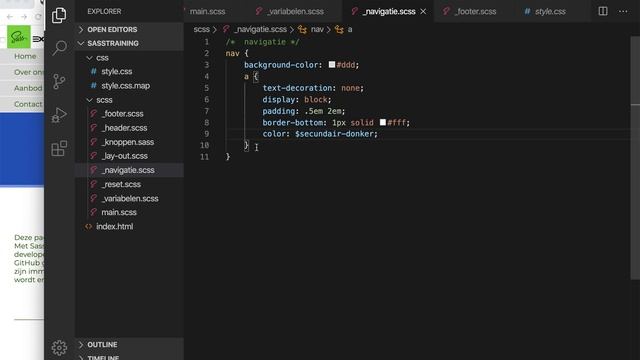Click the Home link in the browser page
This screenshot has height=360, width=640.
tap(25, 56)
